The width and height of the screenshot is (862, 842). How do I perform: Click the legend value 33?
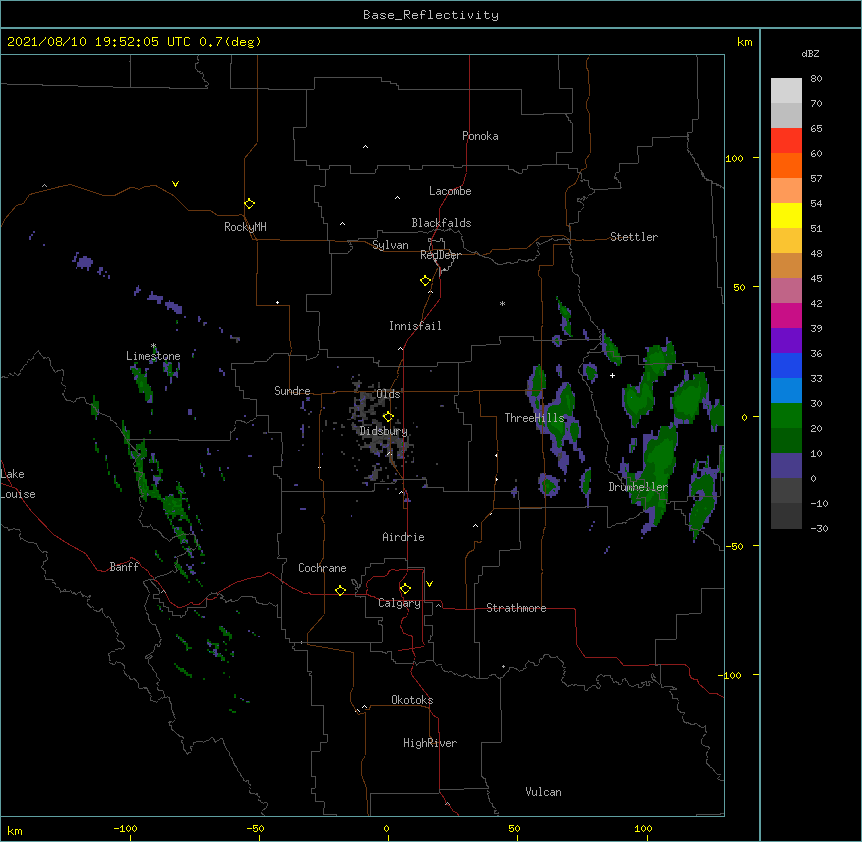point(816,378)
